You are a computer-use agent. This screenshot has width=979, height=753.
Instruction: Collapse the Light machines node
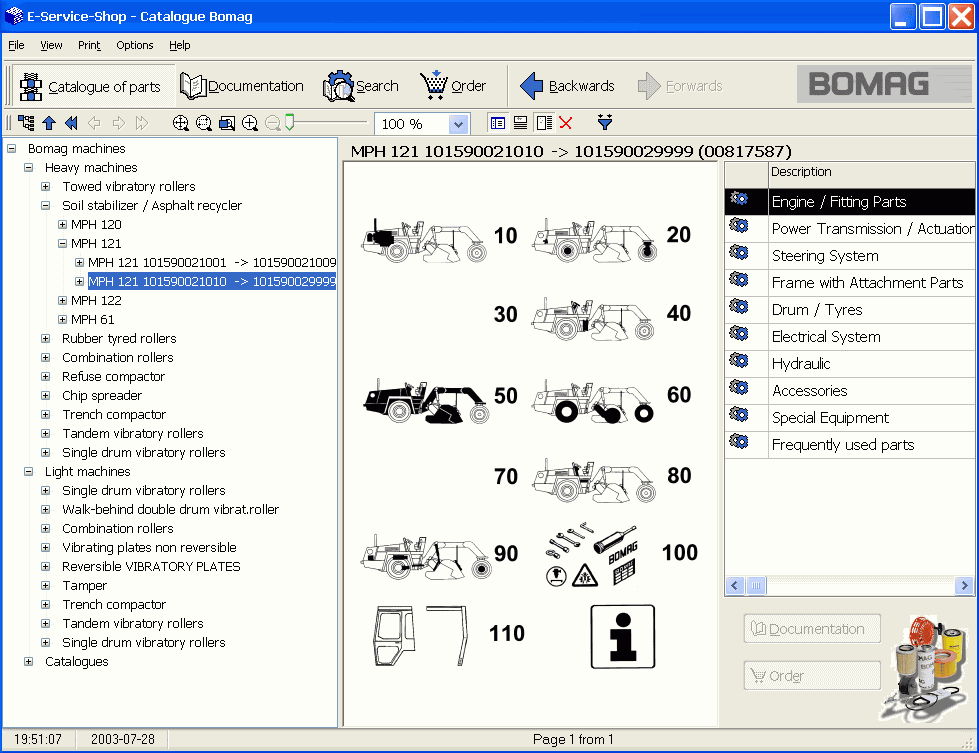click(x=28, y=471)
